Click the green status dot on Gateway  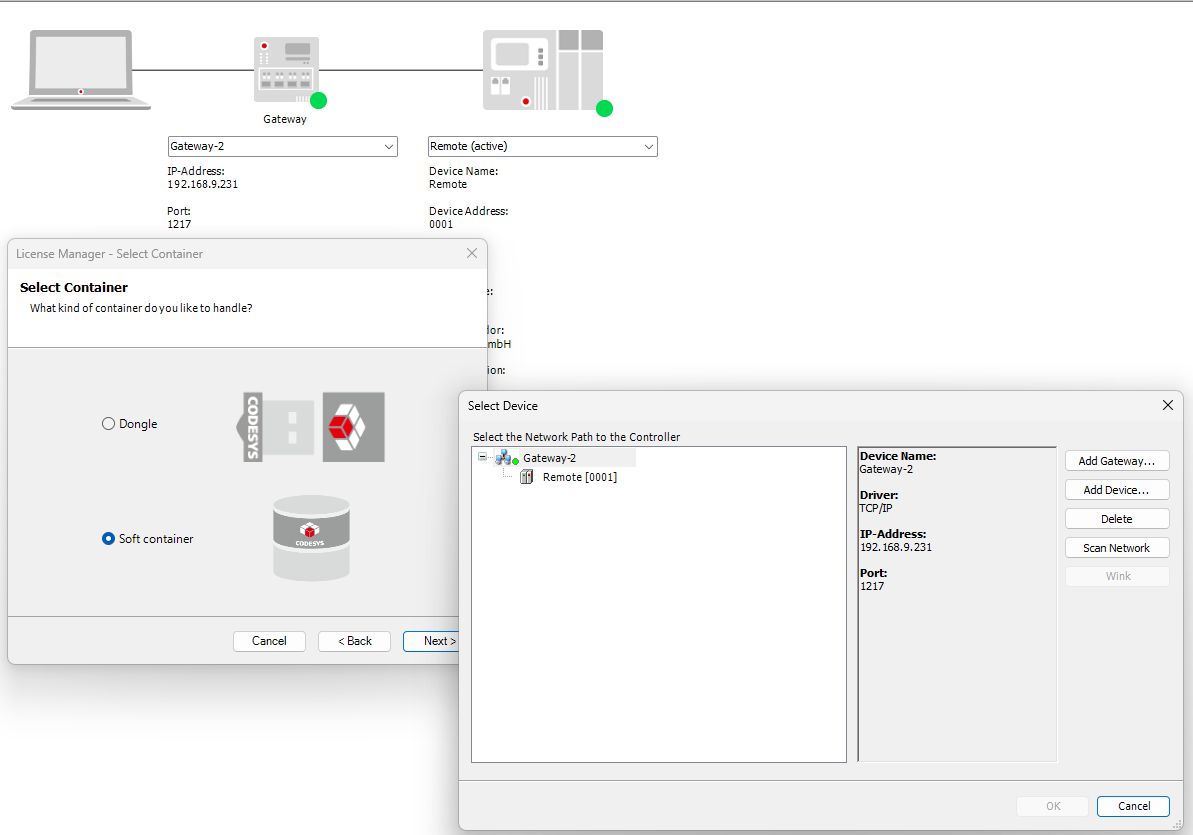point(318,100)
